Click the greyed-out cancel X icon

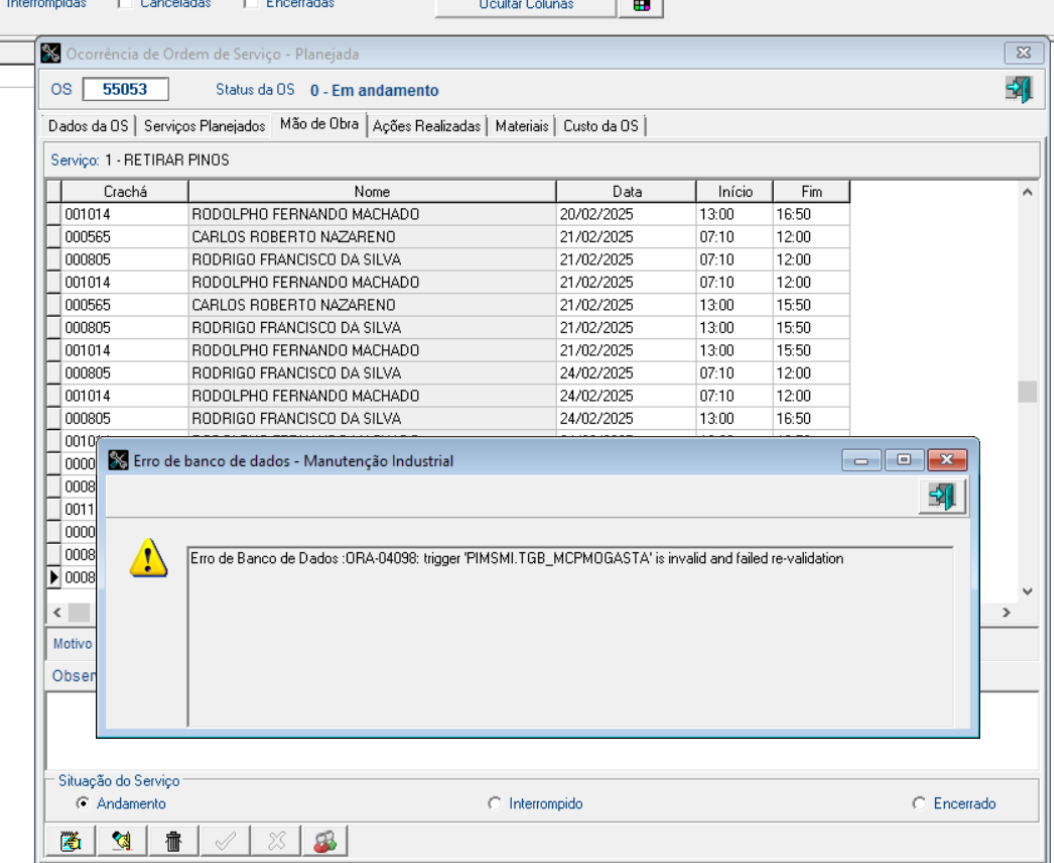(276, 841)
